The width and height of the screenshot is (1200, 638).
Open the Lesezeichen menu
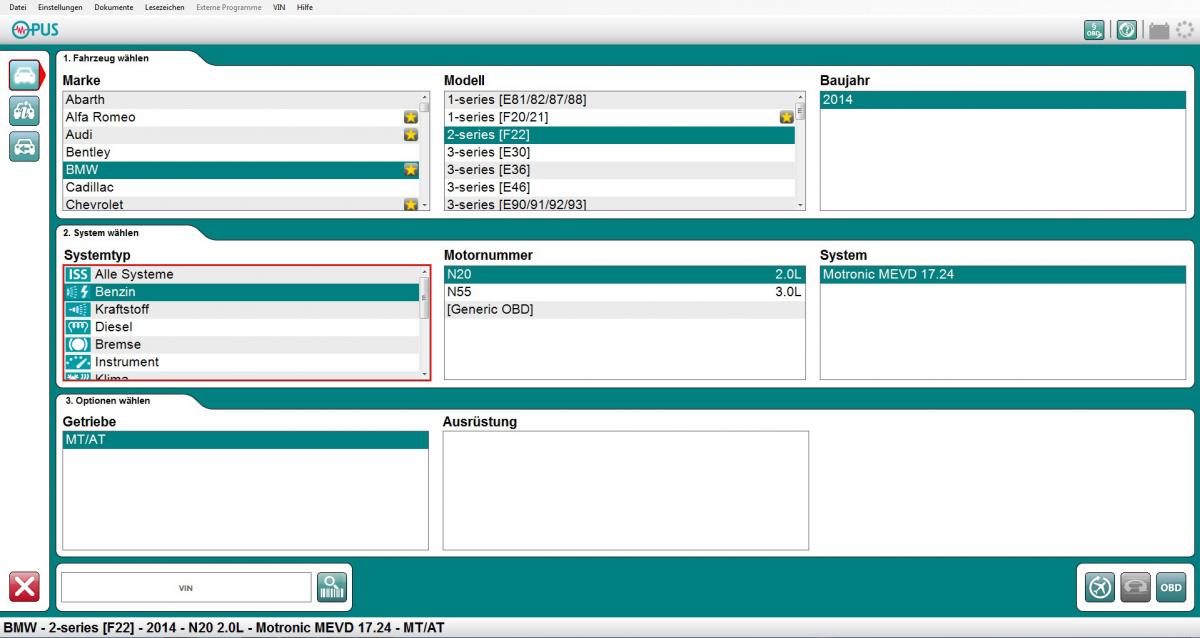coord(165,7)
